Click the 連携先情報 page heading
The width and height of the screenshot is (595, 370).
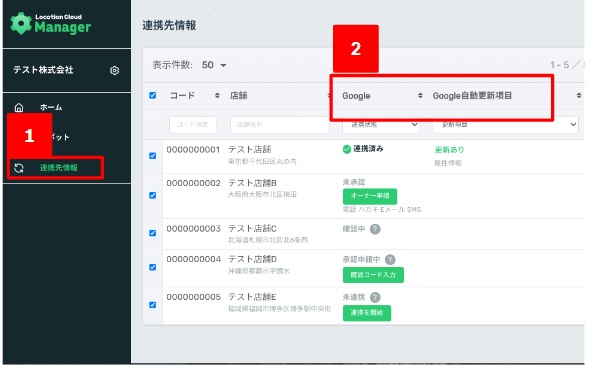click(169, 25)
